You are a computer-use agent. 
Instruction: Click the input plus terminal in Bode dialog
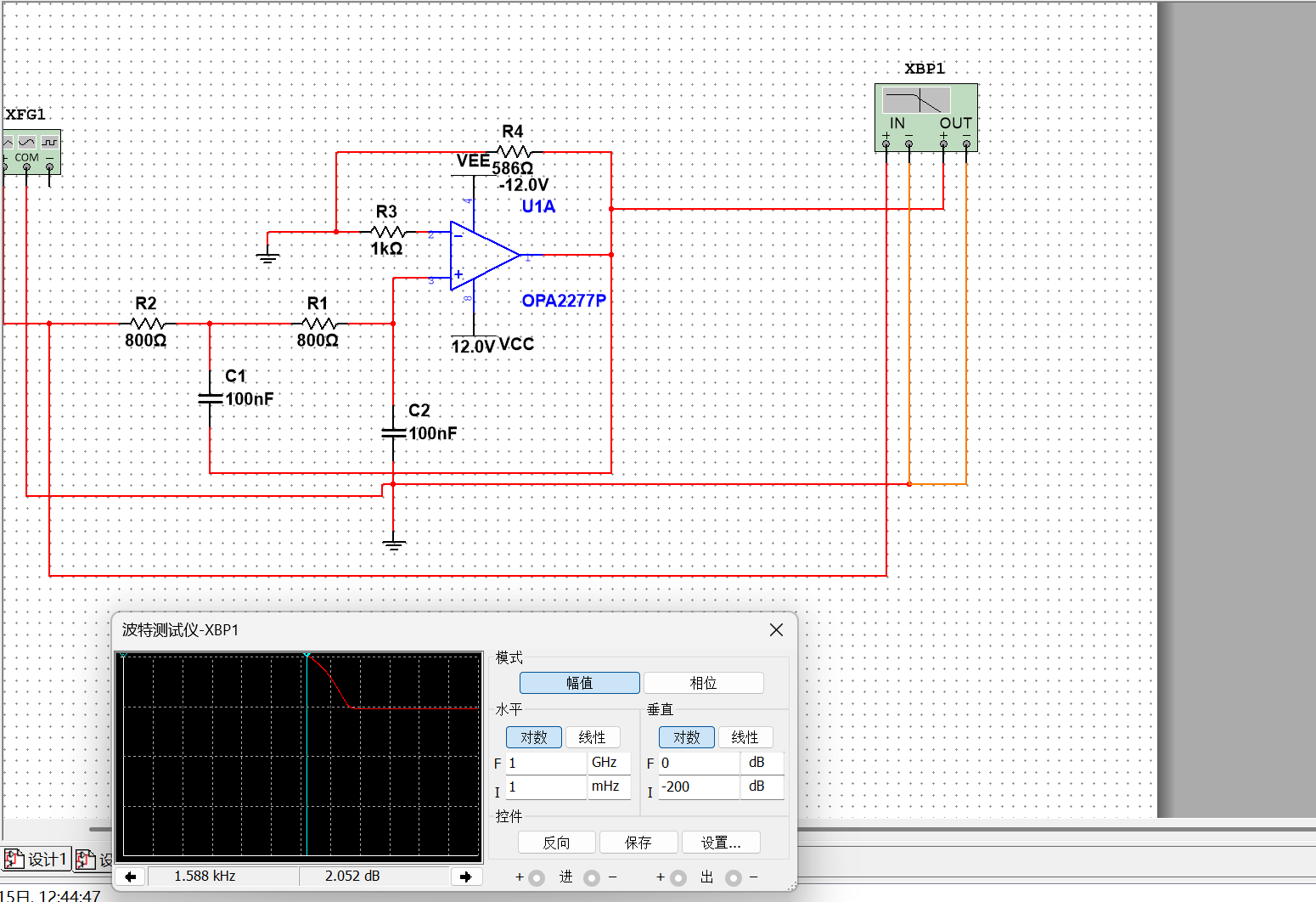point(537,878)
